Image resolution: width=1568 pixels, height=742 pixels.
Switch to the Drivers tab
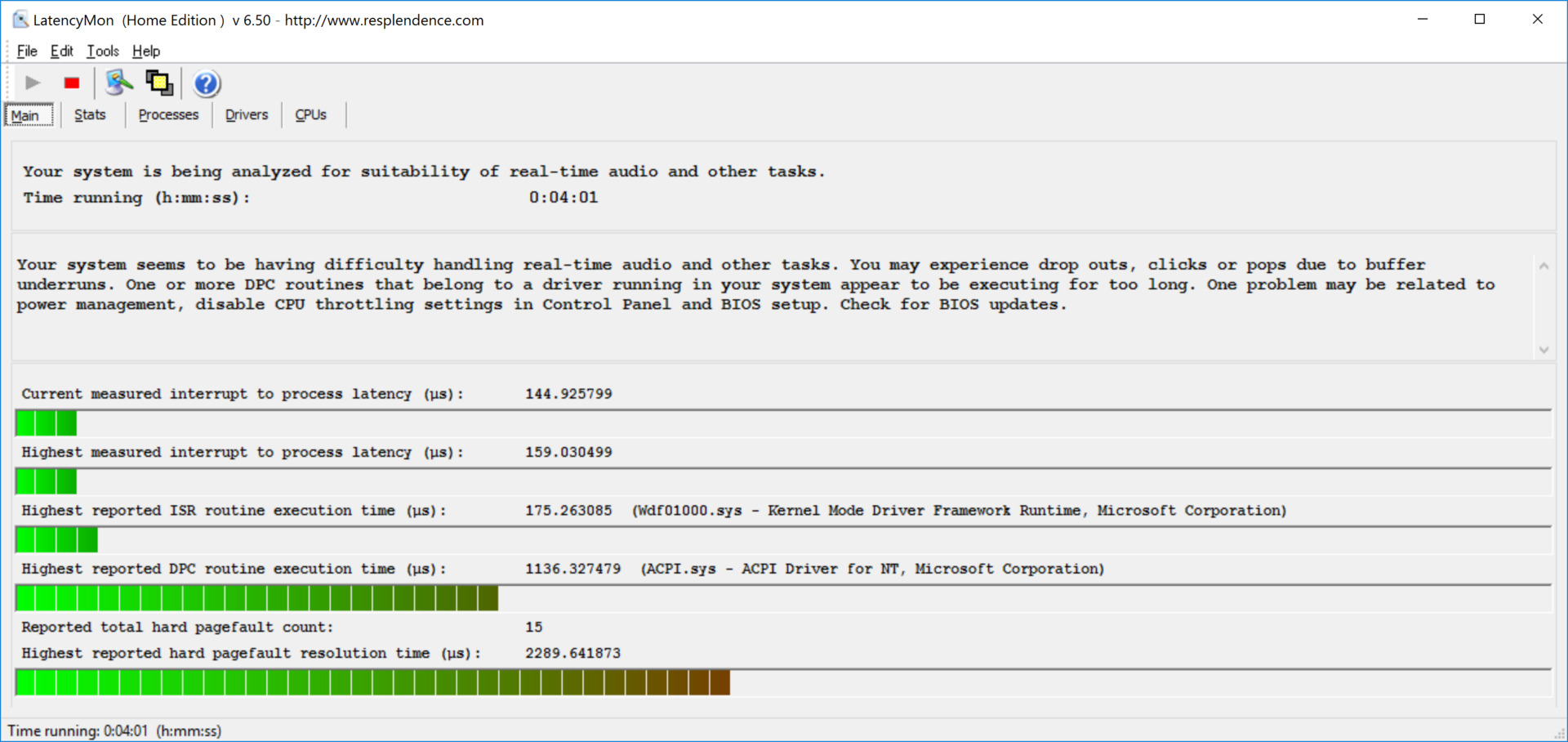pos(247,114)
